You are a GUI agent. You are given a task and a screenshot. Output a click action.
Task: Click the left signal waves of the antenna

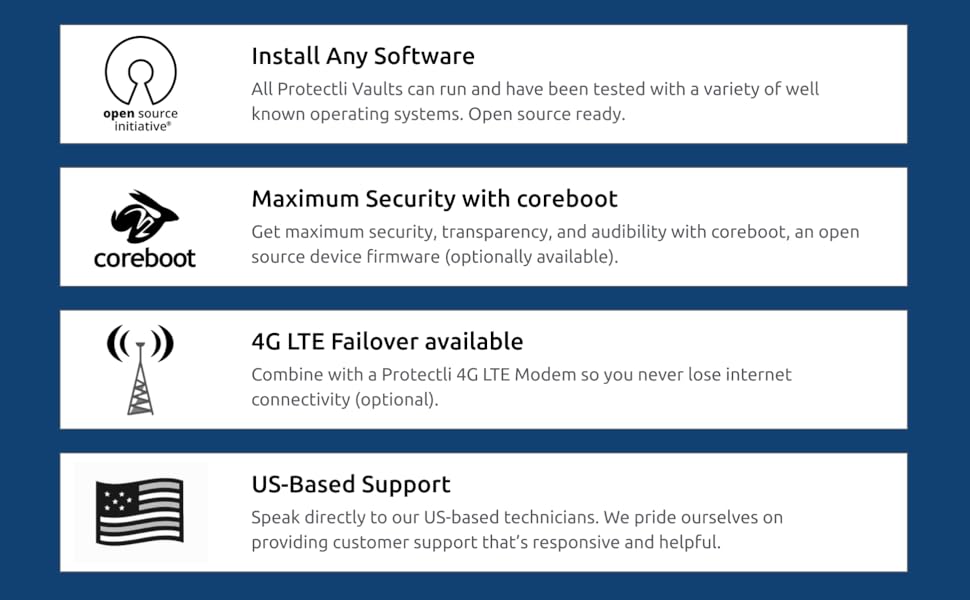tap(115, 344)
